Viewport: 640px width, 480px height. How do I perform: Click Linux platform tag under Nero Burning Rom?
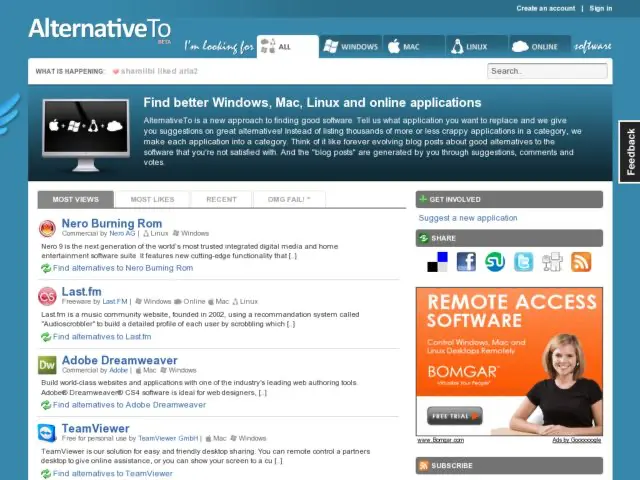point(156,233)
